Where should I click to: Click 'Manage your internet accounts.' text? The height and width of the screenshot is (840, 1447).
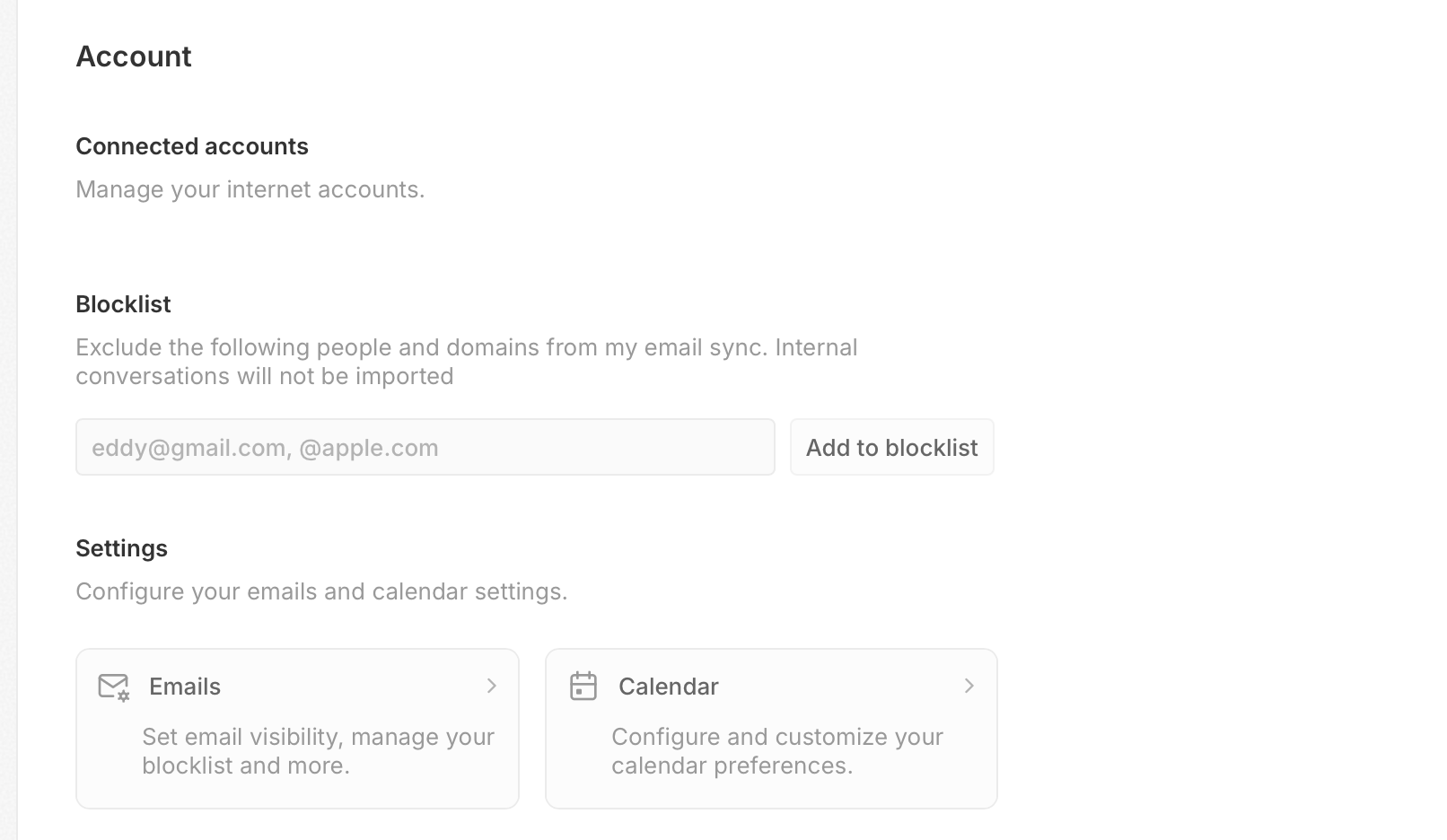250,189
